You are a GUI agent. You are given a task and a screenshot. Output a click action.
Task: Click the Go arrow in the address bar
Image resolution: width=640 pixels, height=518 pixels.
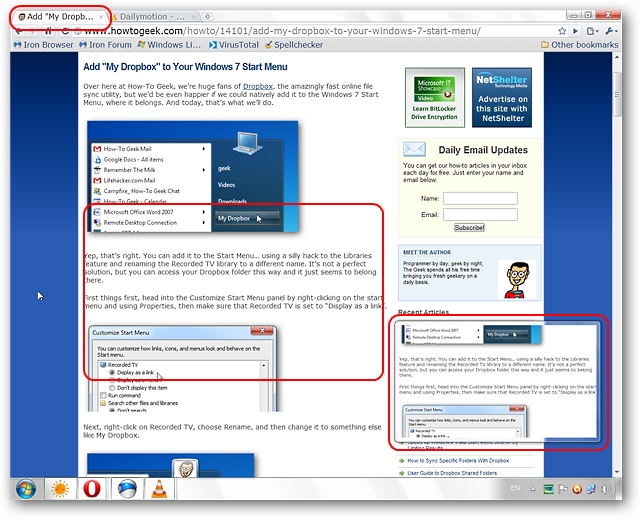576,31
